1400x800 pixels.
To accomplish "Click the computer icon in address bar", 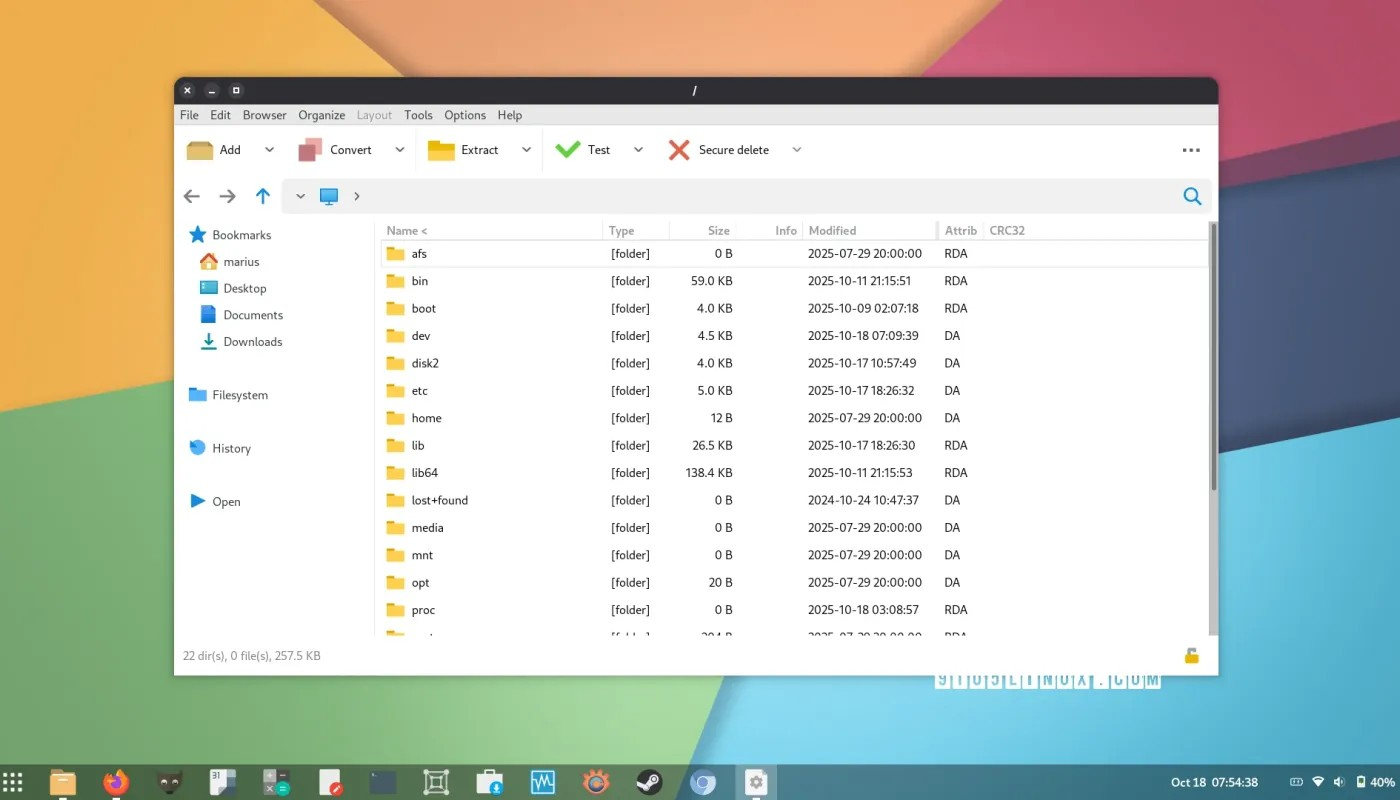I will click(x=329, y=196).
